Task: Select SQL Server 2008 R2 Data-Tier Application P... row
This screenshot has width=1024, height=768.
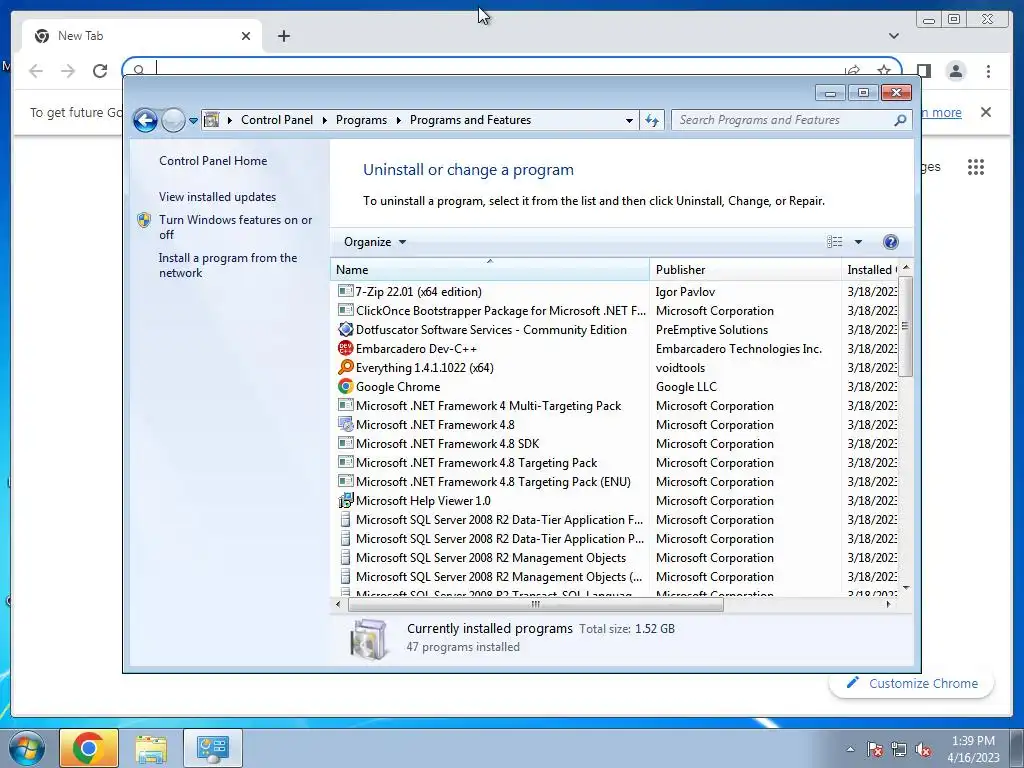Action: point(614,539)
